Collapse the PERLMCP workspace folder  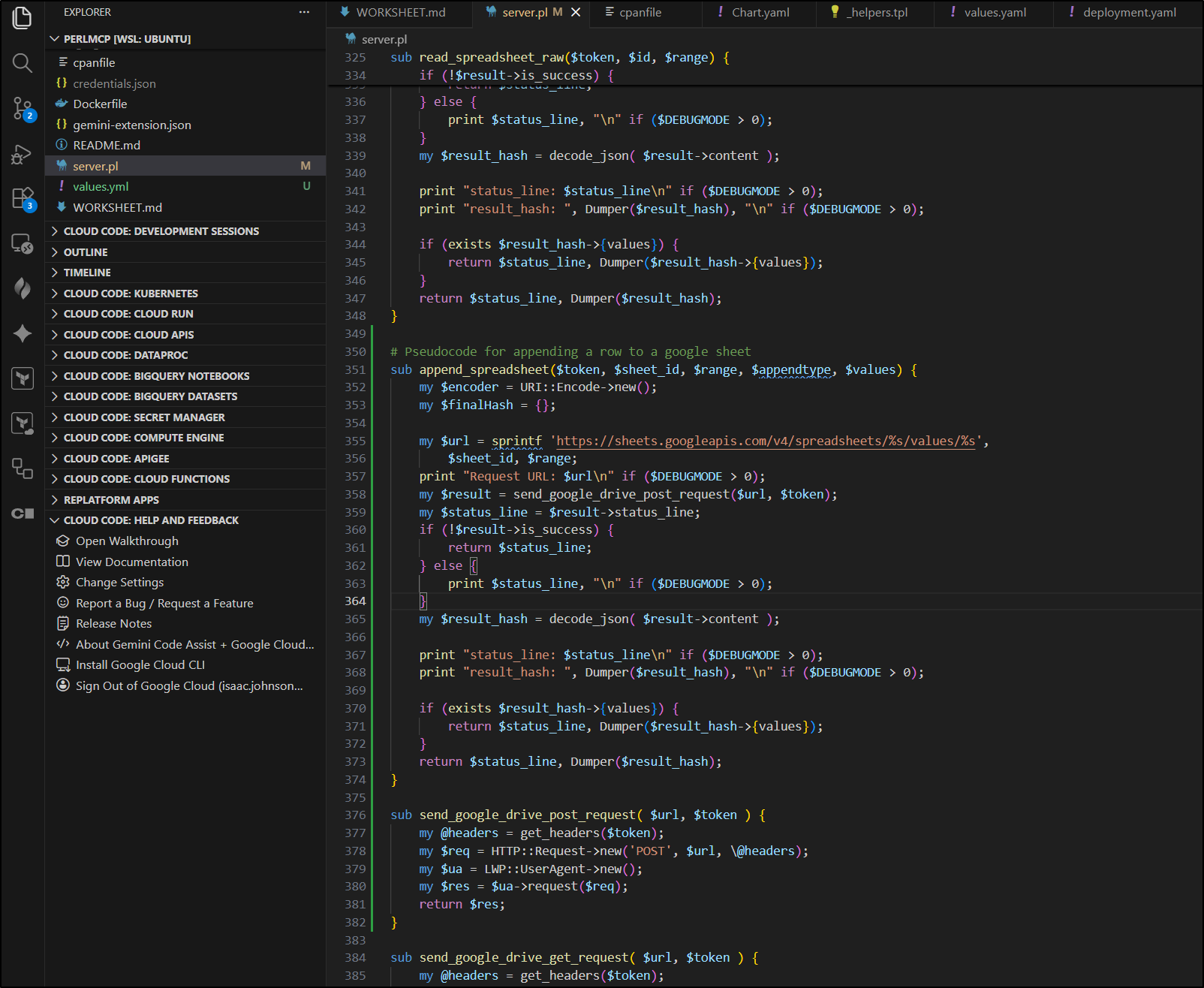(x=54, y=39)
